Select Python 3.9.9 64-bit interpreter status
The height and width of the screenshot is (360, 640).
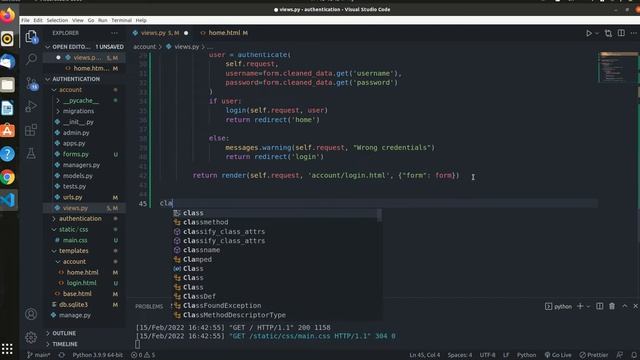click(98, 355)
